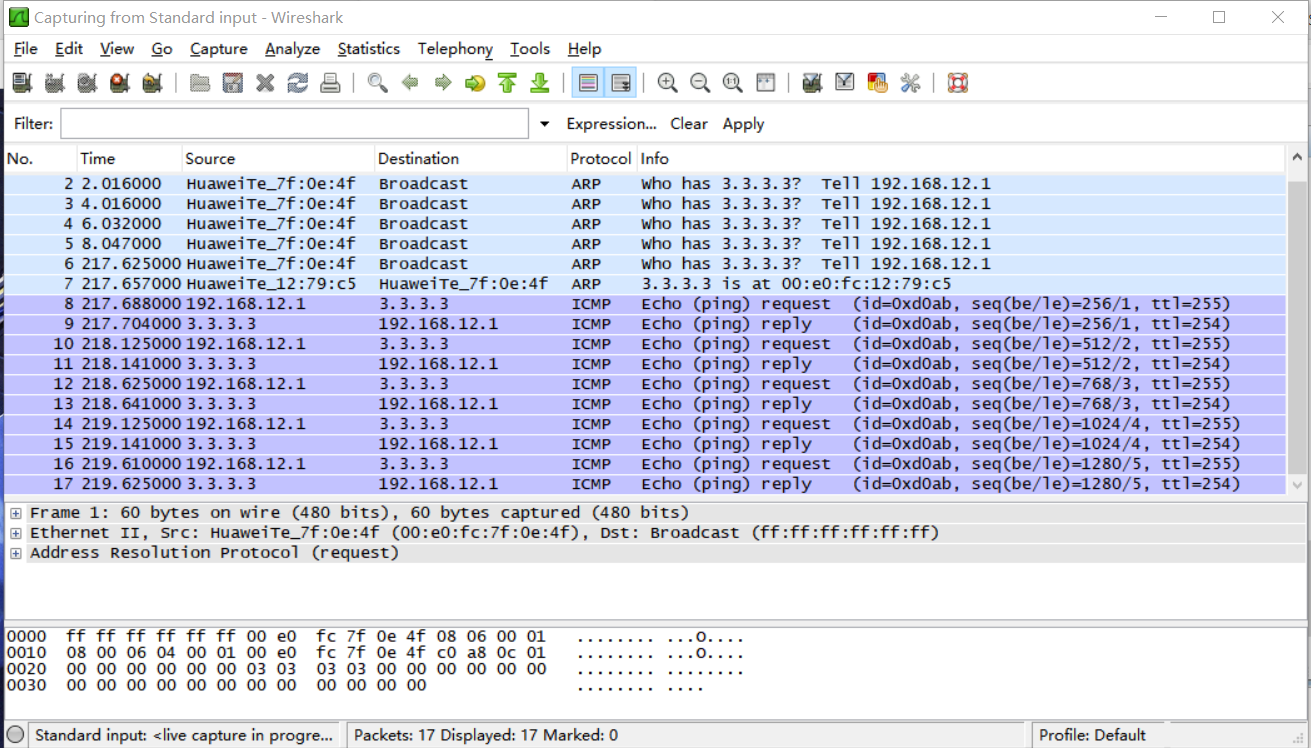Go forward in packet history arrow

tap(442, 83)
